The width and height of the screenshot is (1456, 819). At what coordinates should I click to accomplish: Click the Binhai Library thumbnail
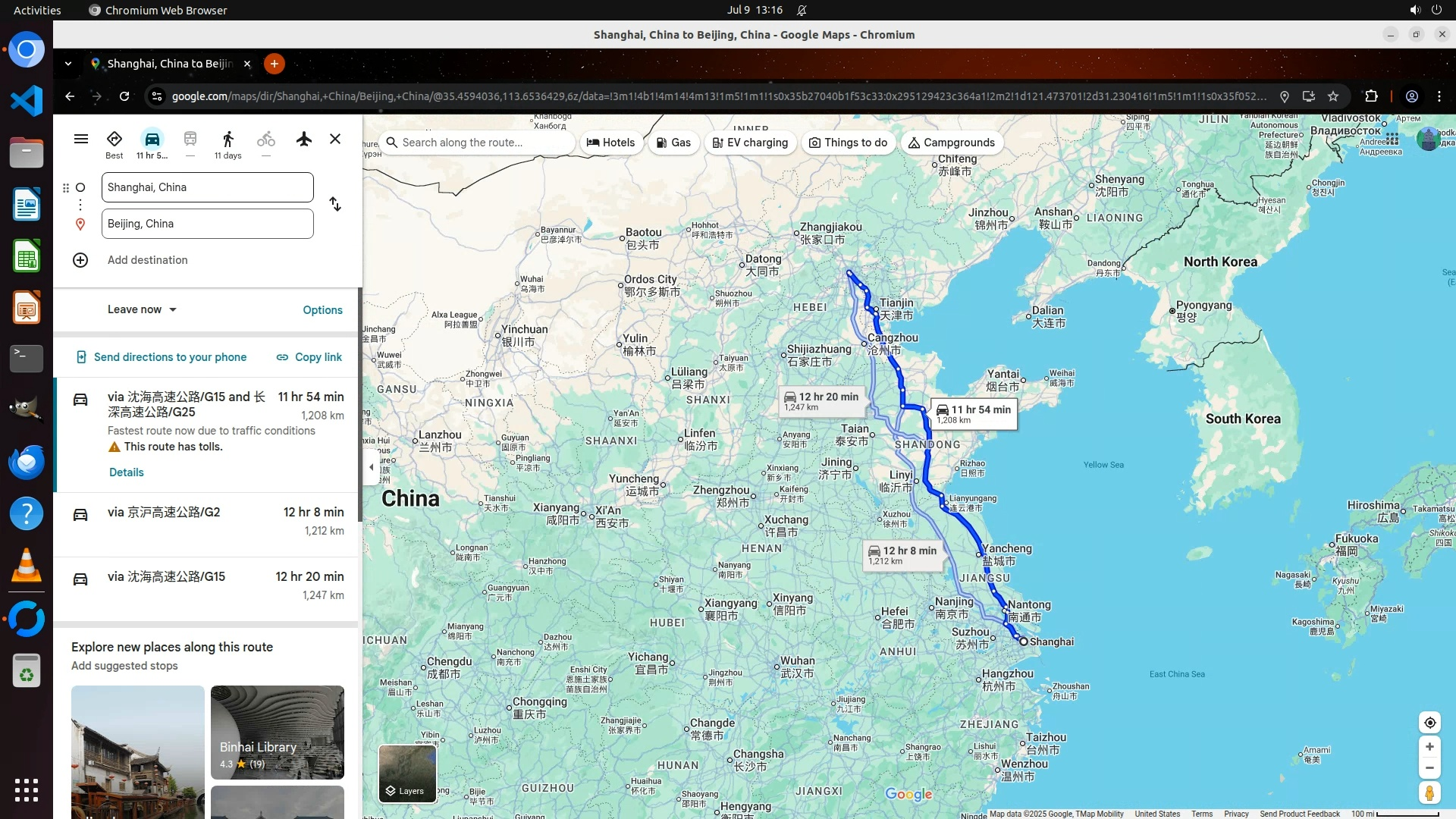pos(278,733)
